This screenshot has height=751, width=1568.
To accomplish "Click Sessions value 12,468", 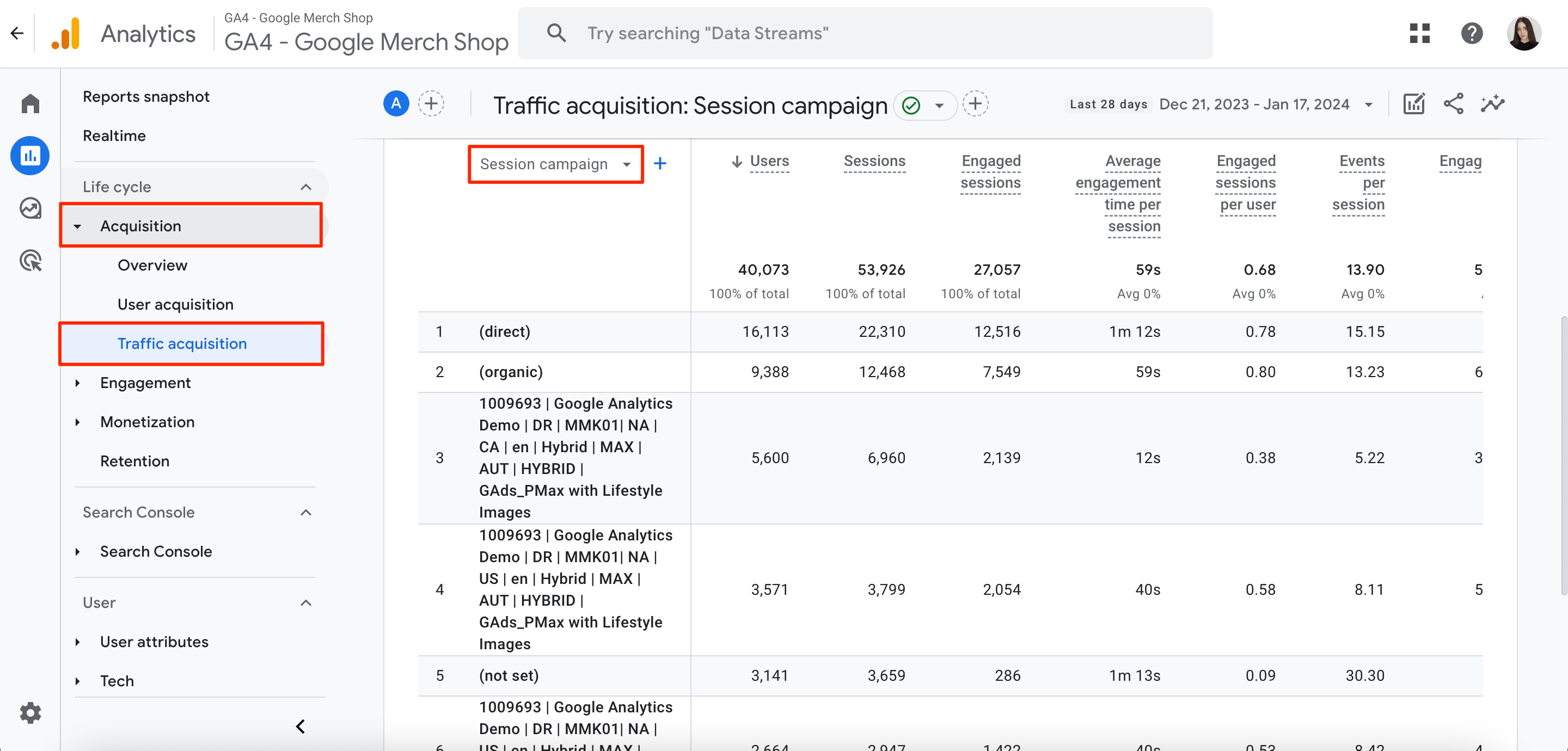I will (x=881, y=372).
